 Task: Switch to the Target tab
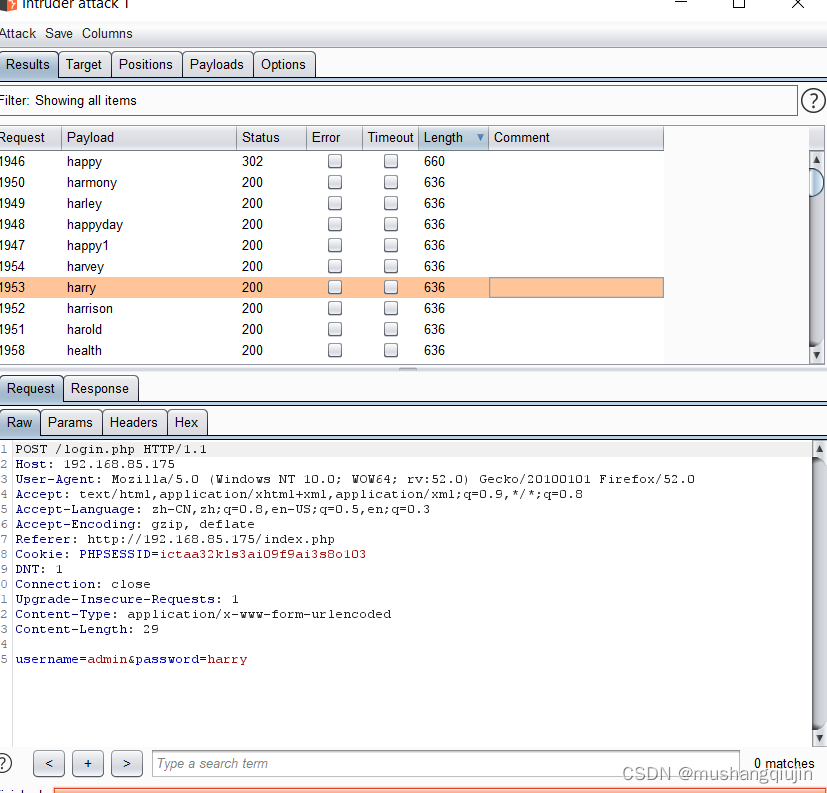click(84, 64)
